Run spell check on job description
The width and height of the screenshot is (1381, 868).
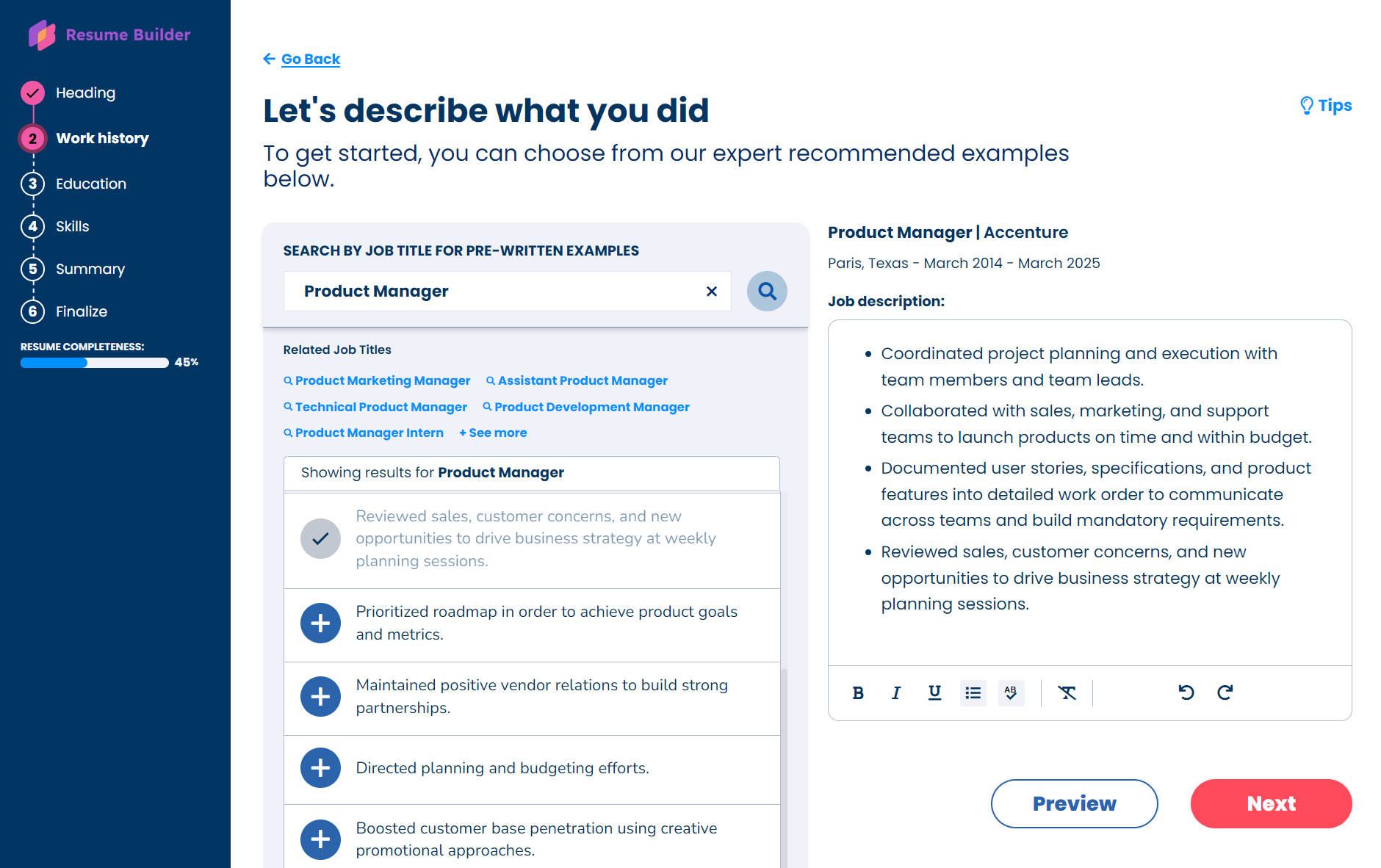point(1011,692)
